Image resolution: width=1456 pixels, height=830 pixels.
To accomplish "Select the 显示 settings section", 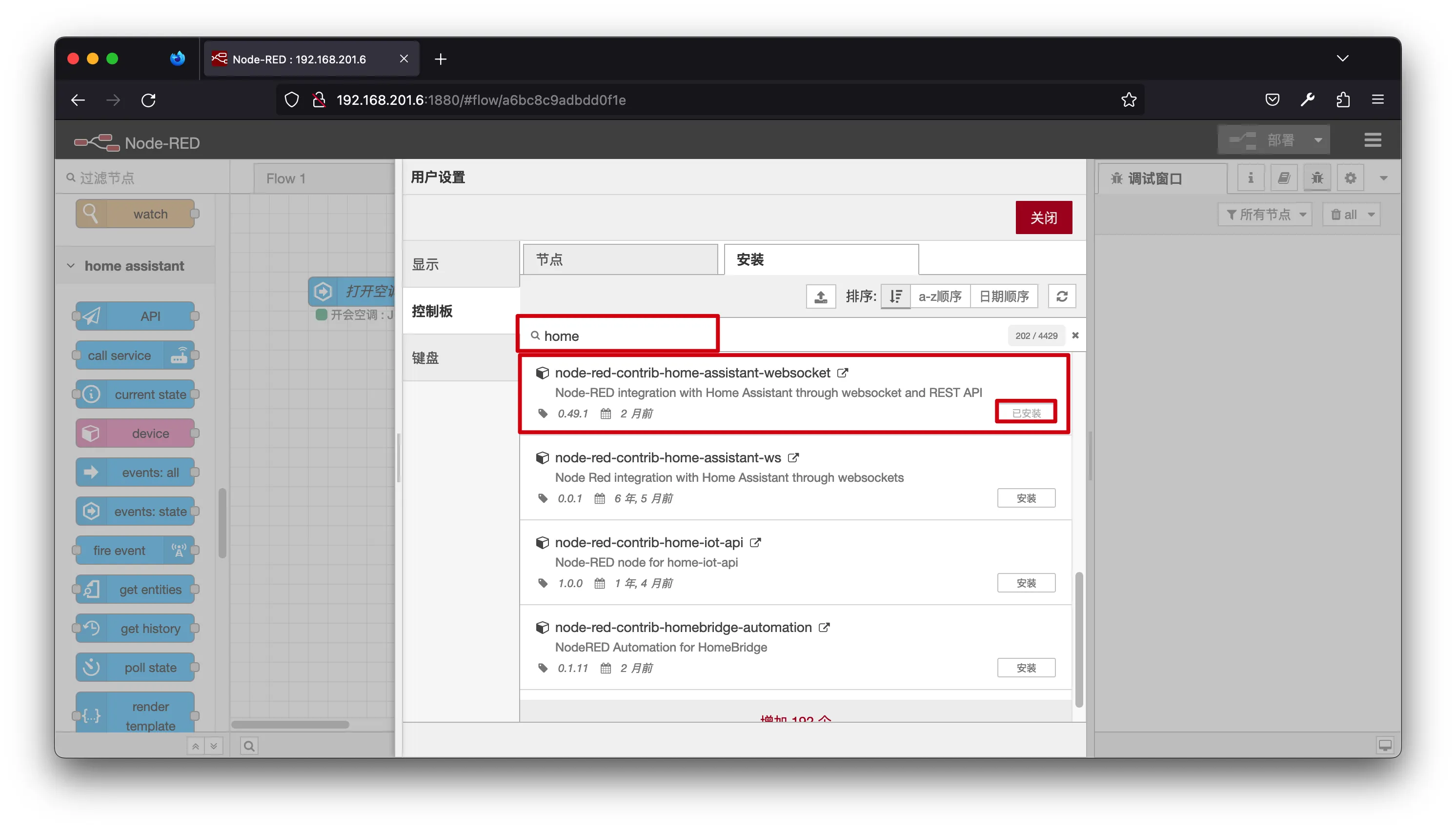I will point(461,264).
